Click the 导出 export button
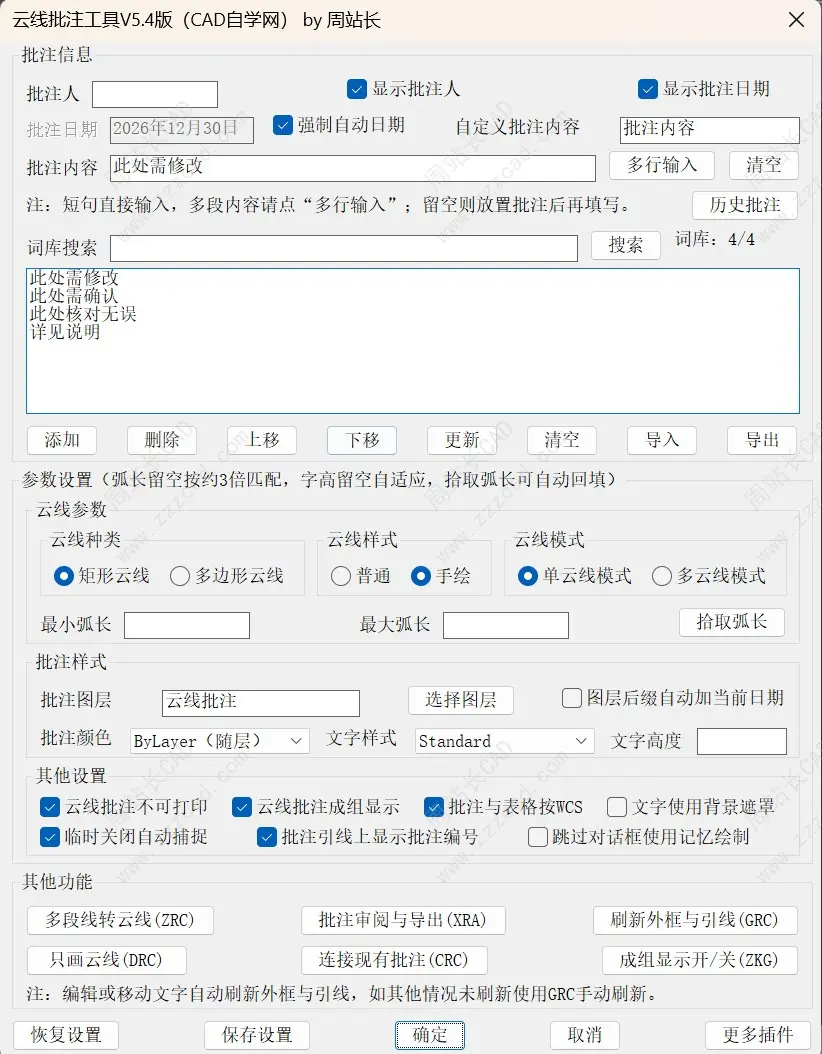The height and width of the screenshot is (1054, 822). click(762, 440)
